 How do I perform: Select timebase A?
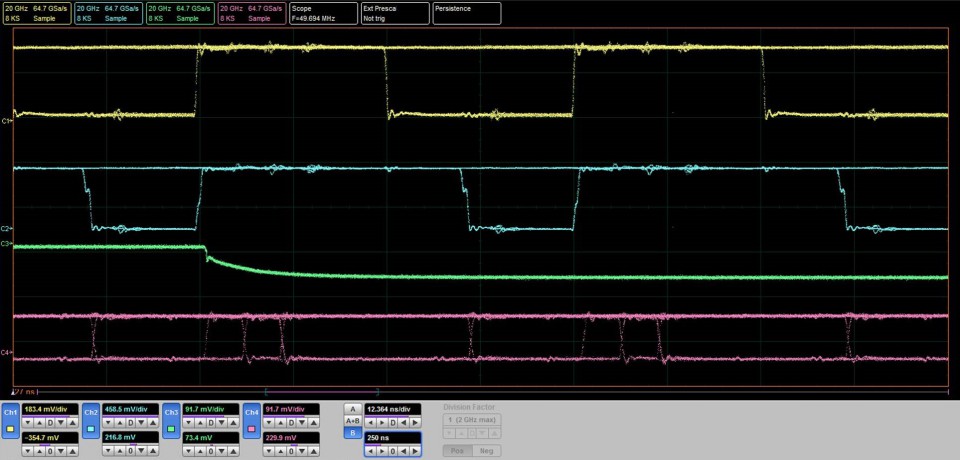351,409
